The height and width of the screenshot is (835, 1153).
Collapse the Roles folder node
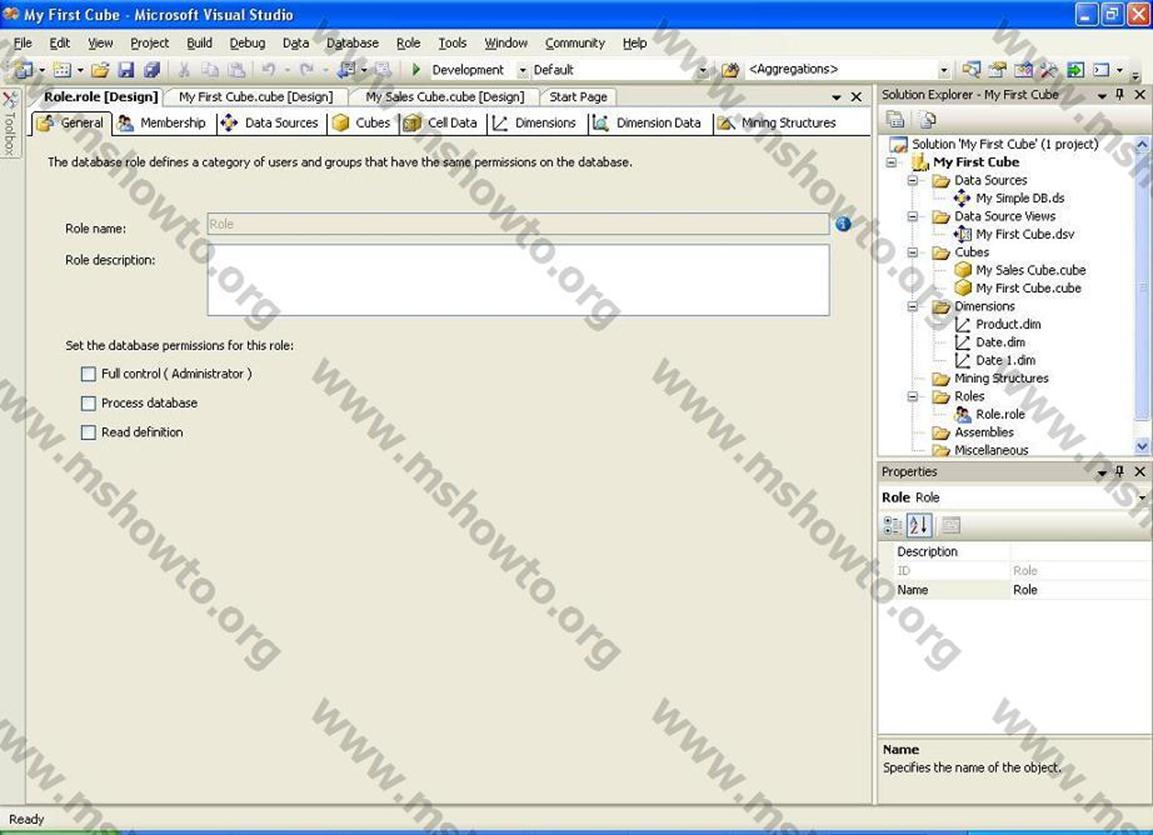(913, 396)
